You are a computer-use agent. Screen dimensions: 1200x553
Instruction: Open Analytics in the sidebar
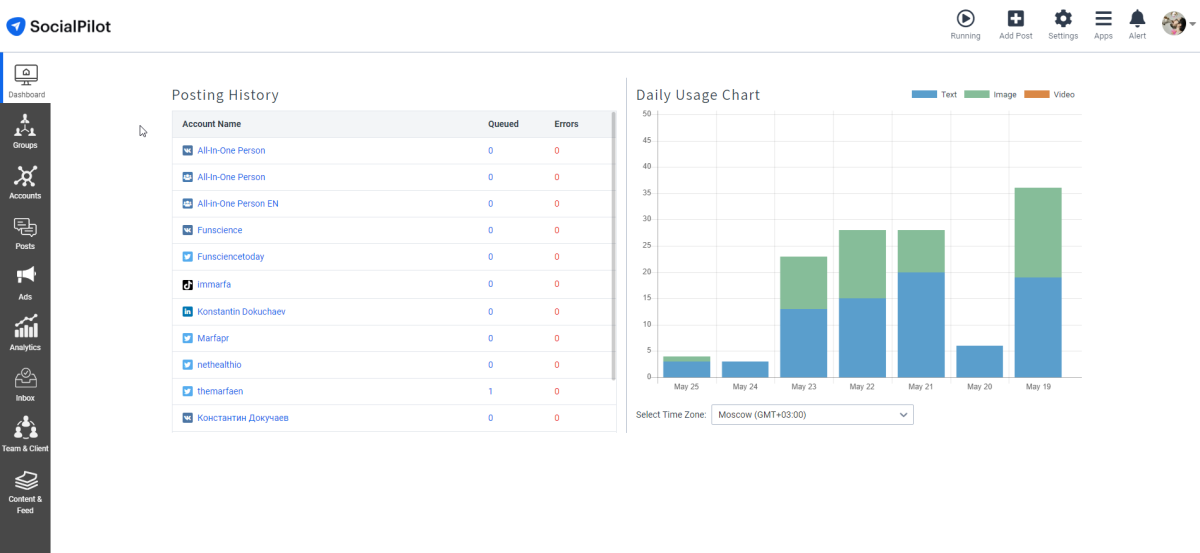25,334
